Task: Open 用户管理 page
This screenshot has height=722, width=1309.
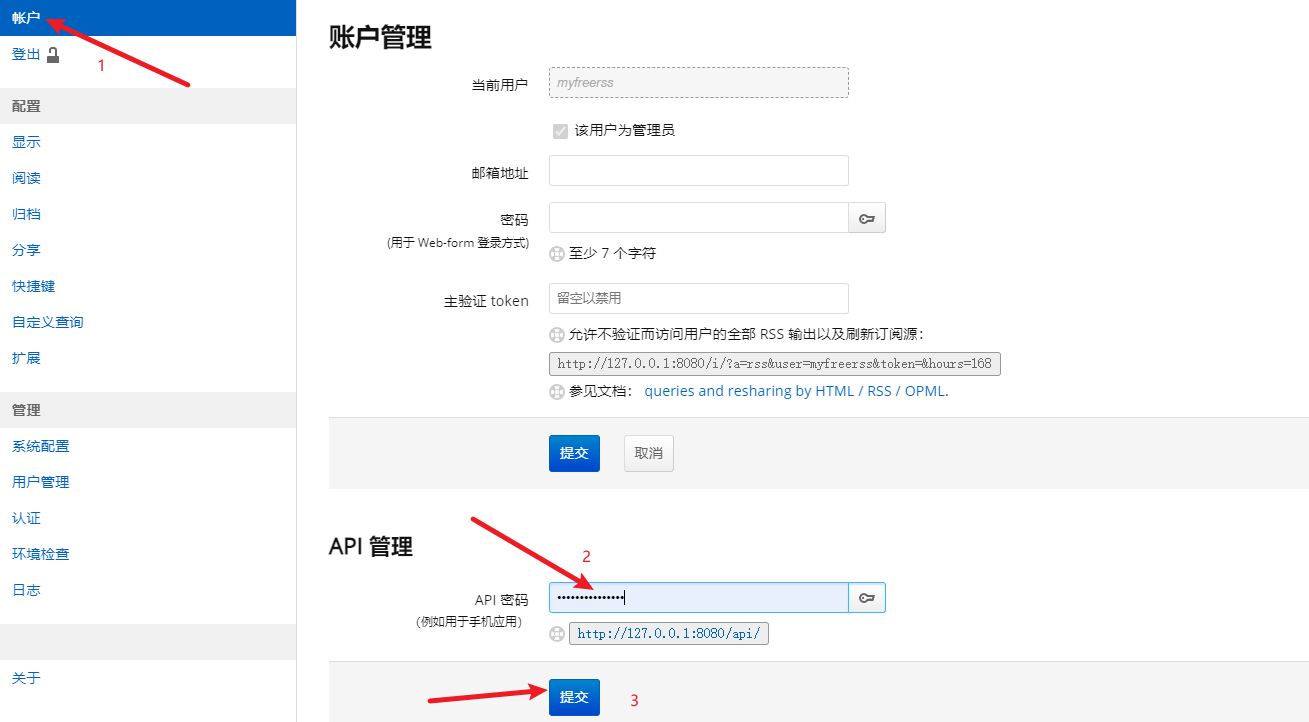Action: pyautogui.click(x=41, y=482)
